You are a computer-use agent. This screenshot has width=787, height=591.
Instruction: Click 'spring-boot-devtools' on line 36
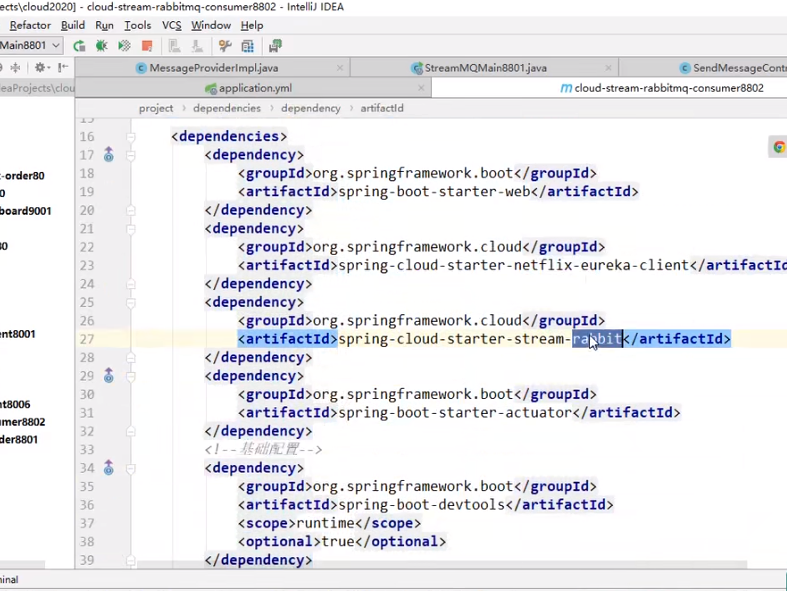click(422, 505)
